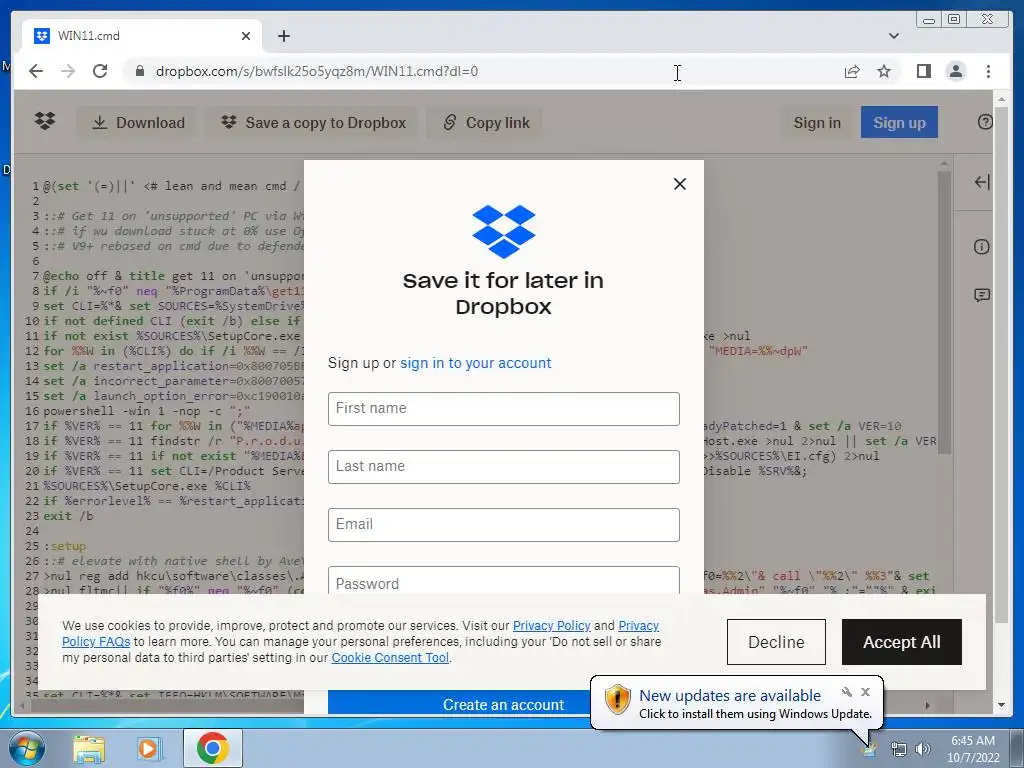Close the Dropbox sign-up dialog
Screen dimensions: 1024x768
[x=679, y=184]
